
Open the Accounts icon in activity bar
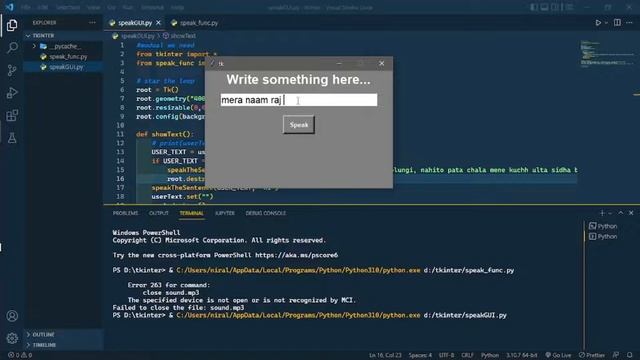pos(12,316)
